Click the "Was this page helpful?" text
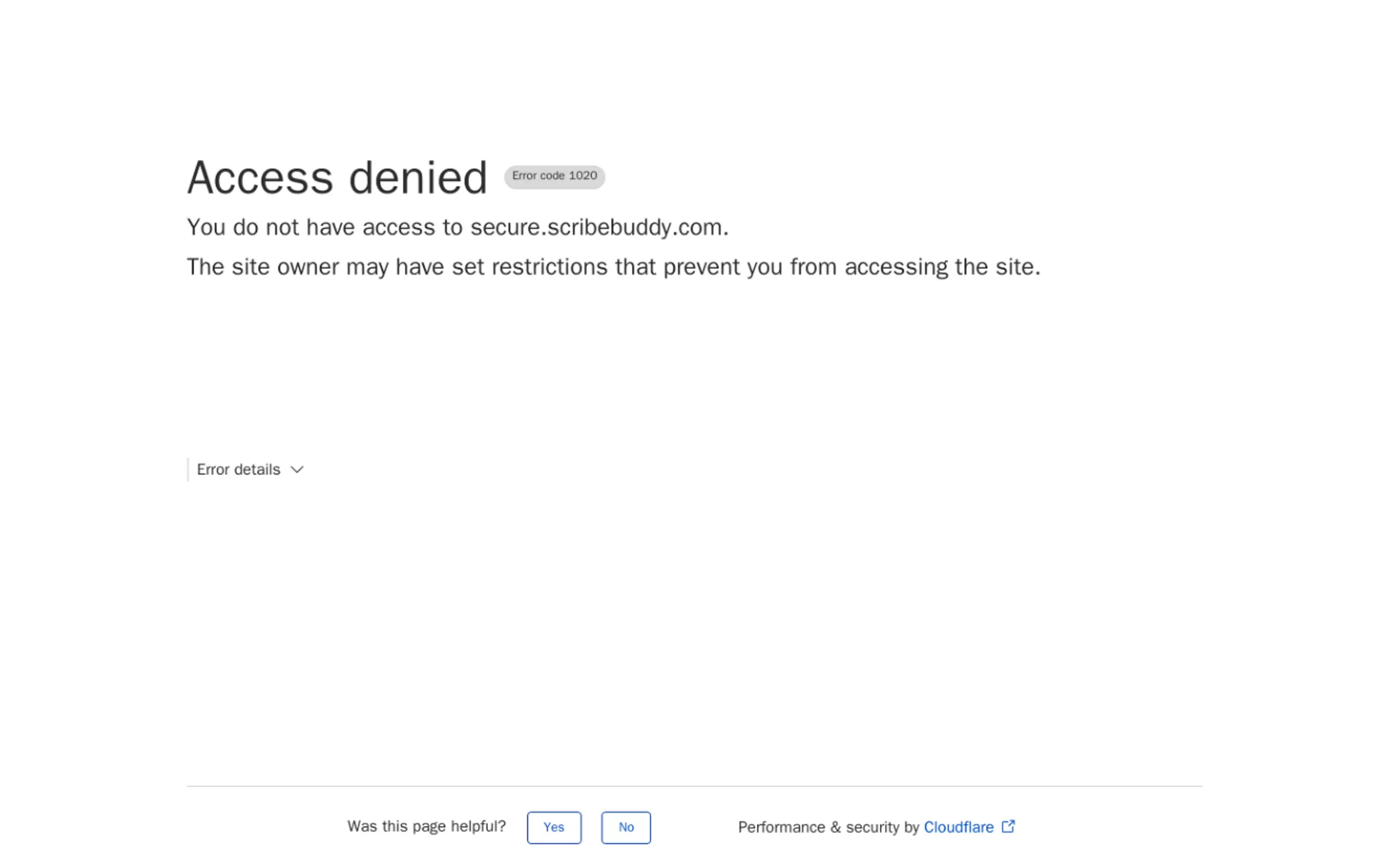 pos(426,826)
